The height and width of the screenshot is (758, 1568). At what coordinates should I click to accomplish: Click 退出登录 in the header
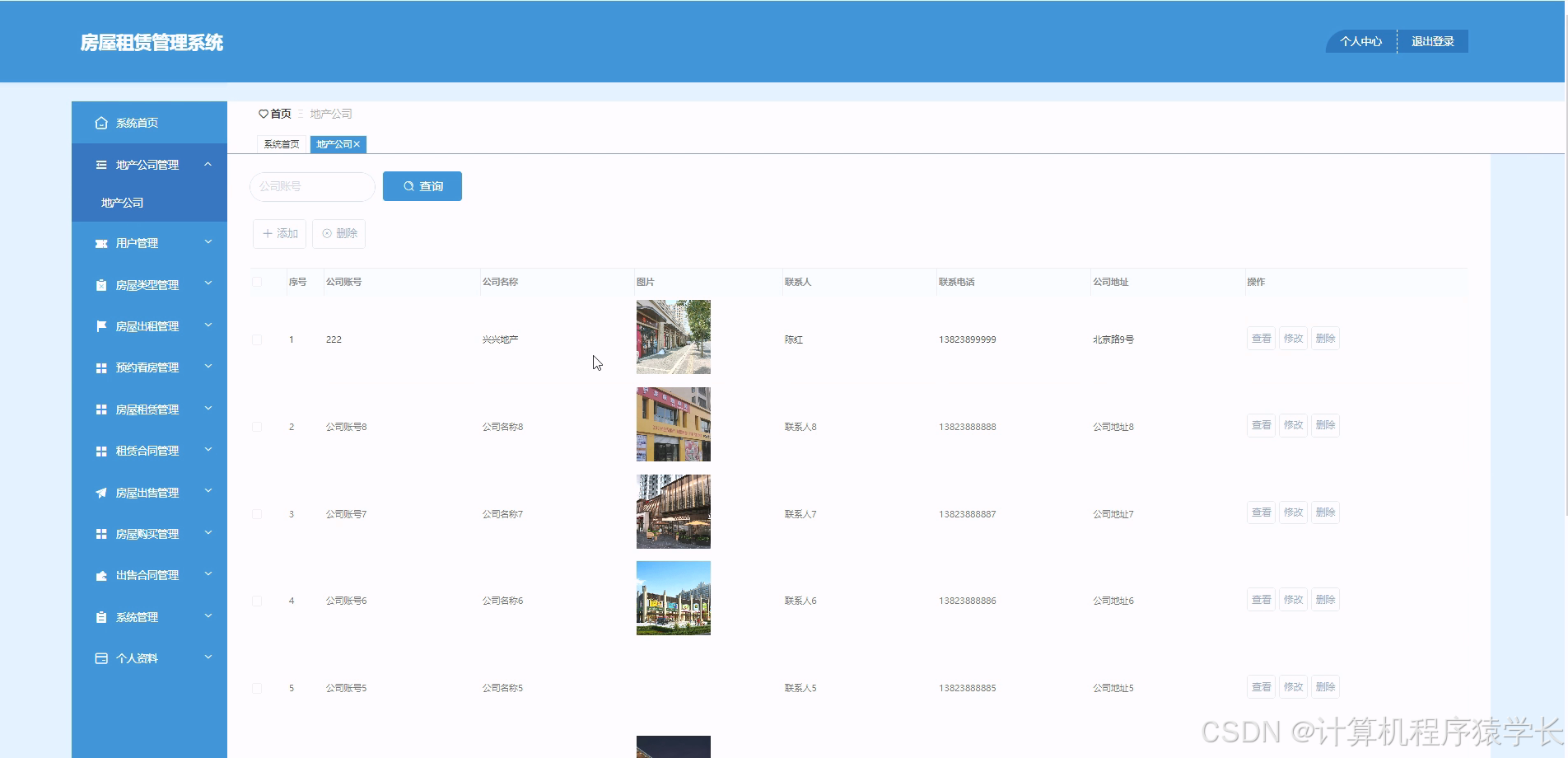pos(1433,41)
